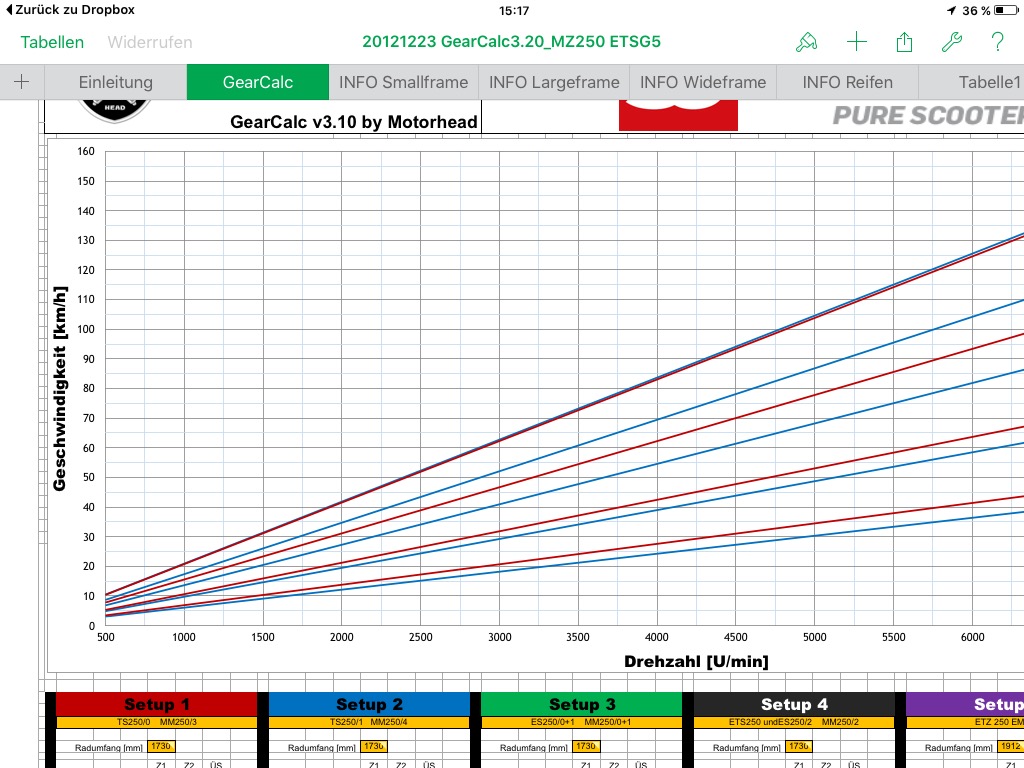Select the red Setup 1 header cell
Image resolution: width=1024 pixels, height=768 pixels.
click(x=157, y=704)
